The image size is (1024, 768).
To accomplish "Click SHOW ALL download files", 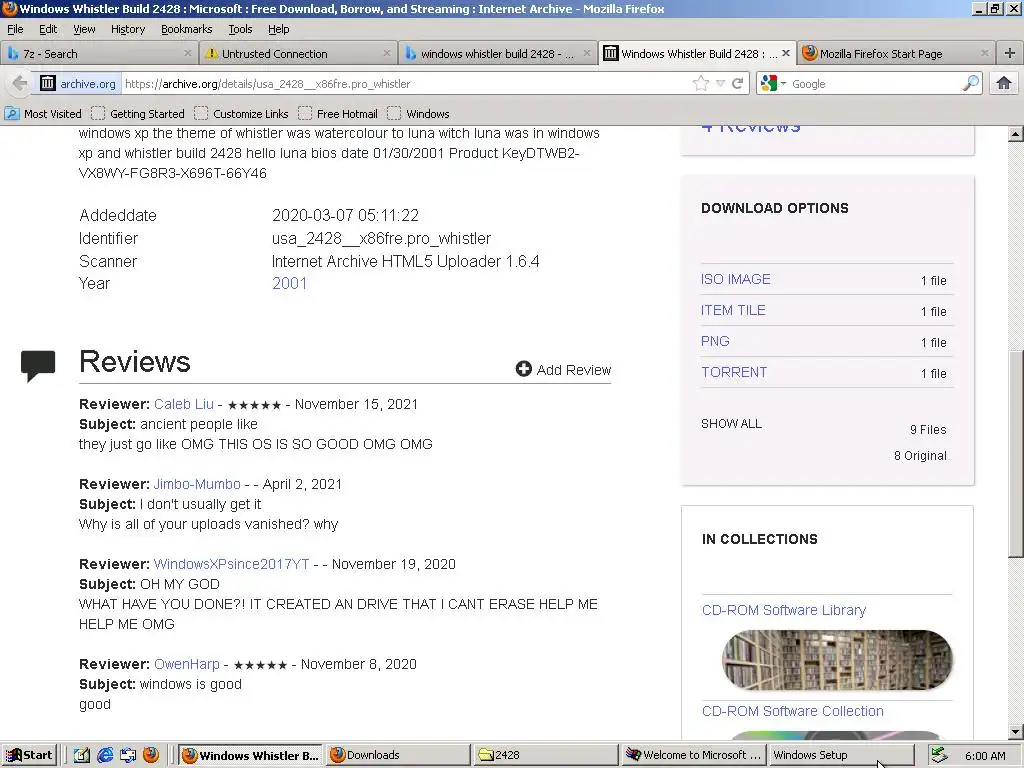I will [731, 424].
